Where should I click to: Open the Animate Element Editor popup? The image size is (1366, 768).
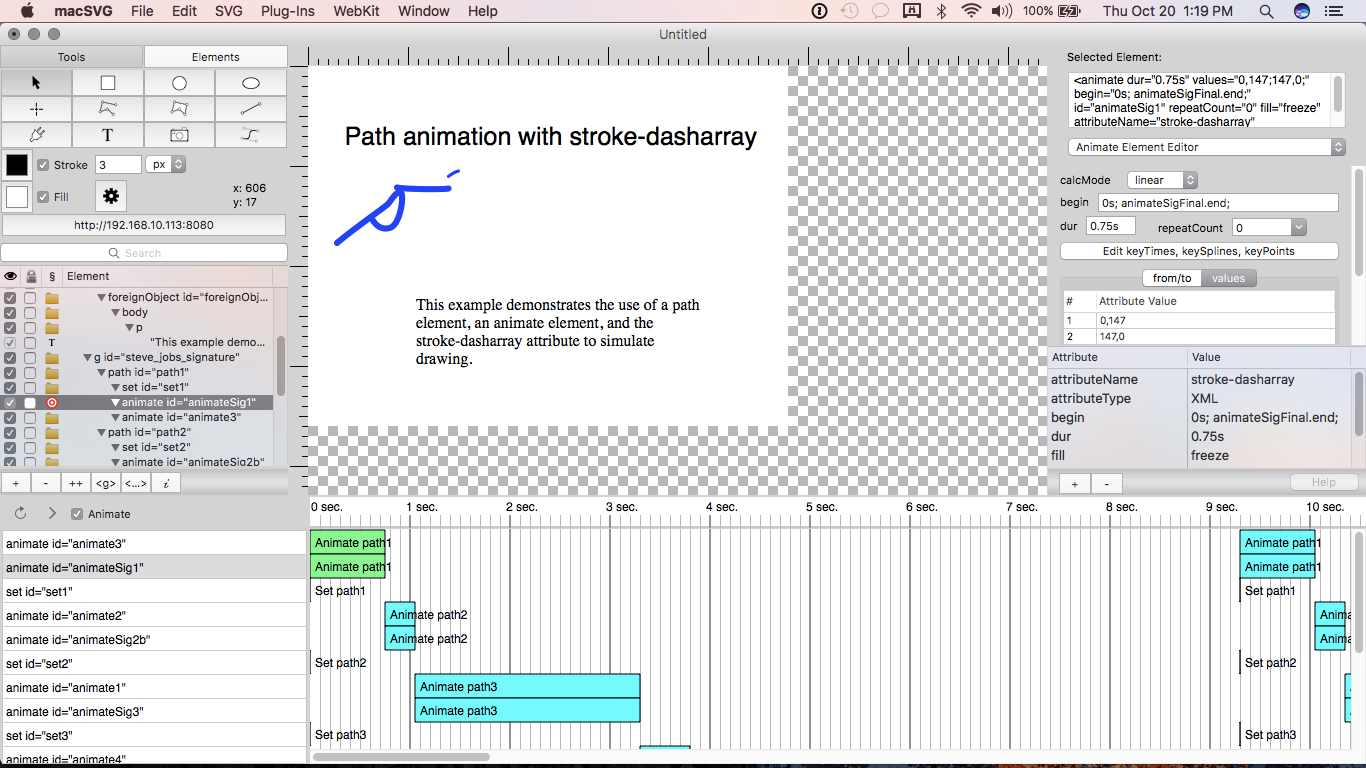[1206, 147]
